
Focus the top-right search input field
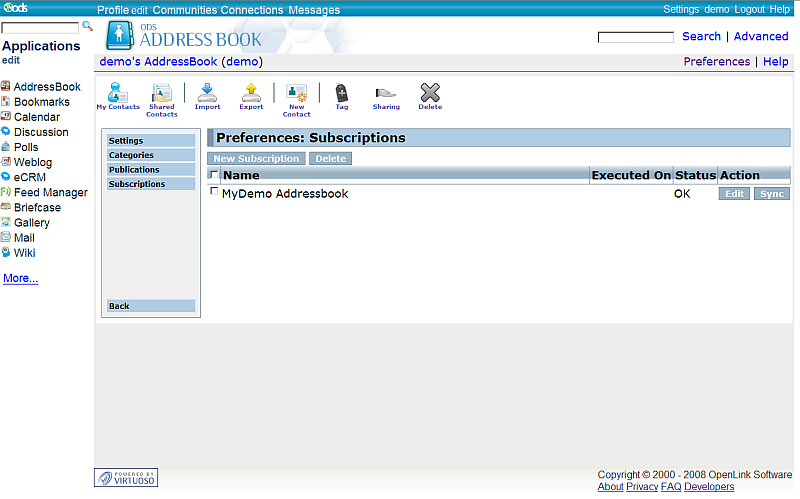pyautogui.click(x=635, y=37)
